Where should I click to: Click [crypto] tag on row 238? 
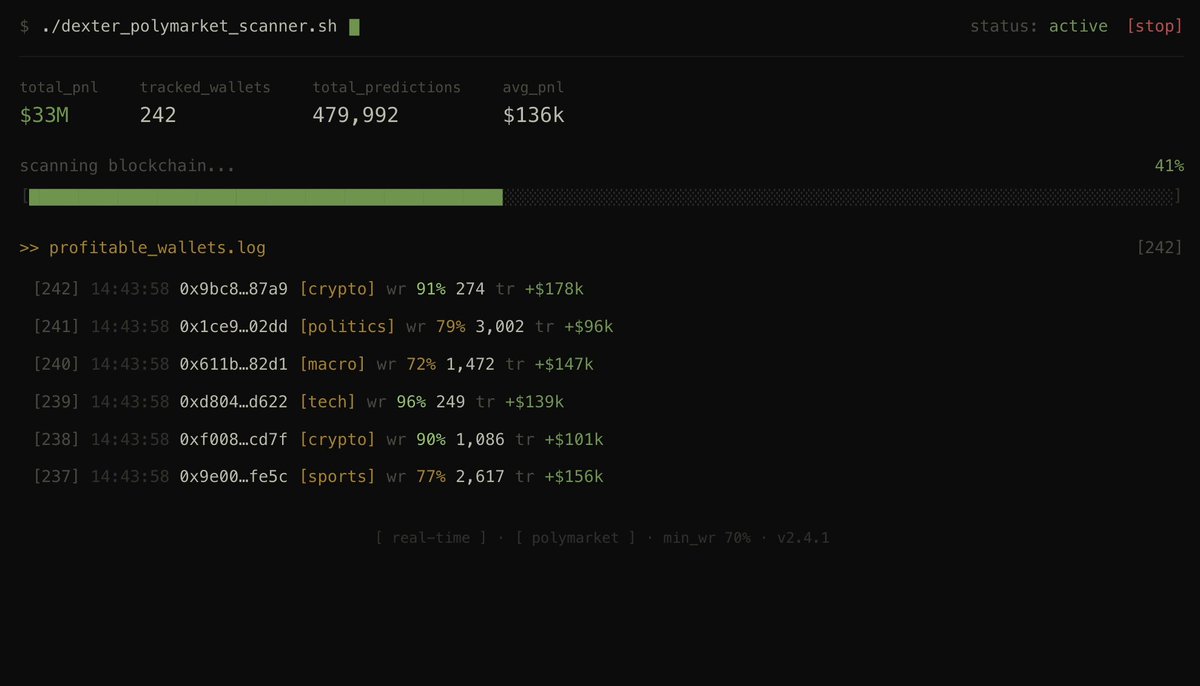coord(337,440)
